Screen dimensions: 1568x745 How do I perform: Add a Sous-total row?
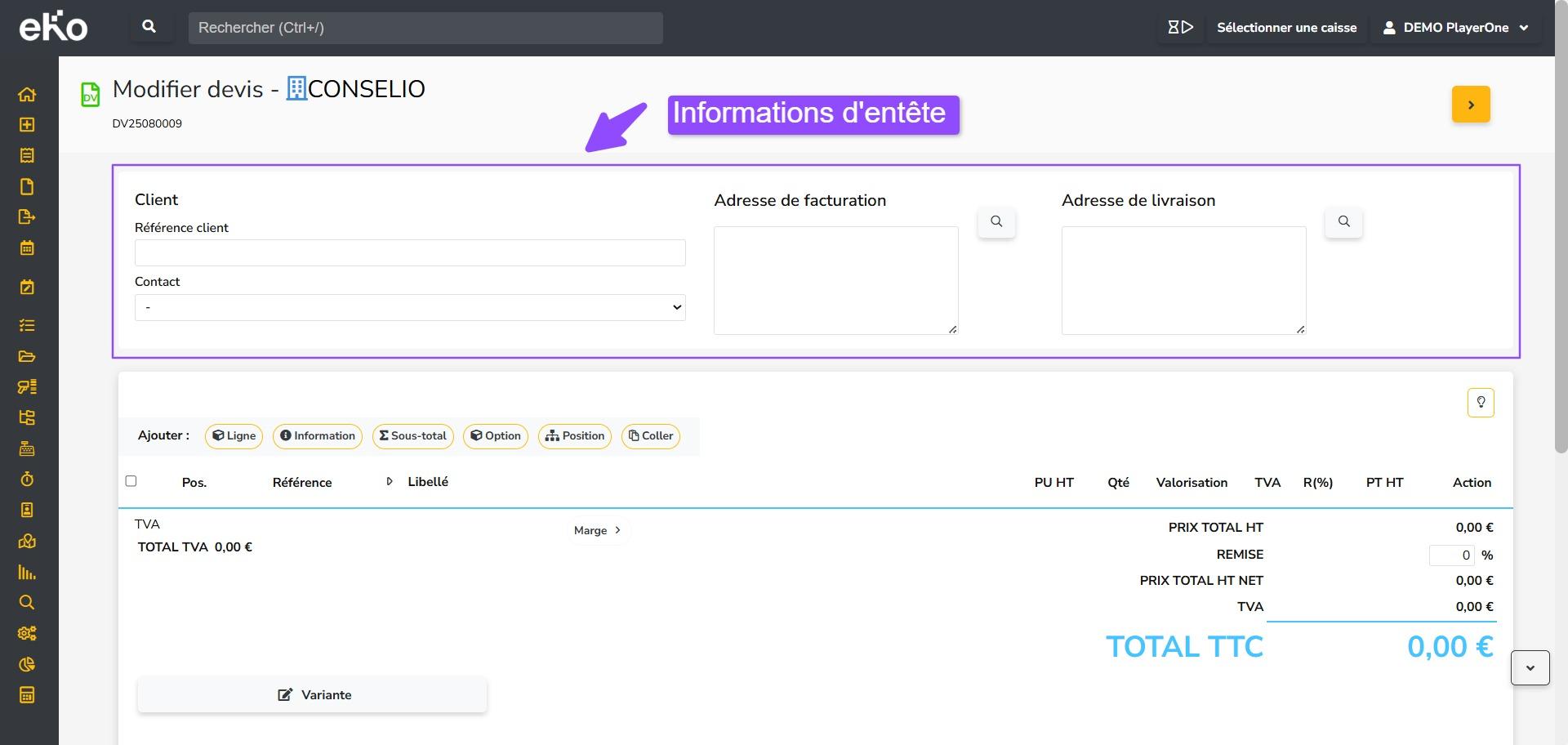413,435
